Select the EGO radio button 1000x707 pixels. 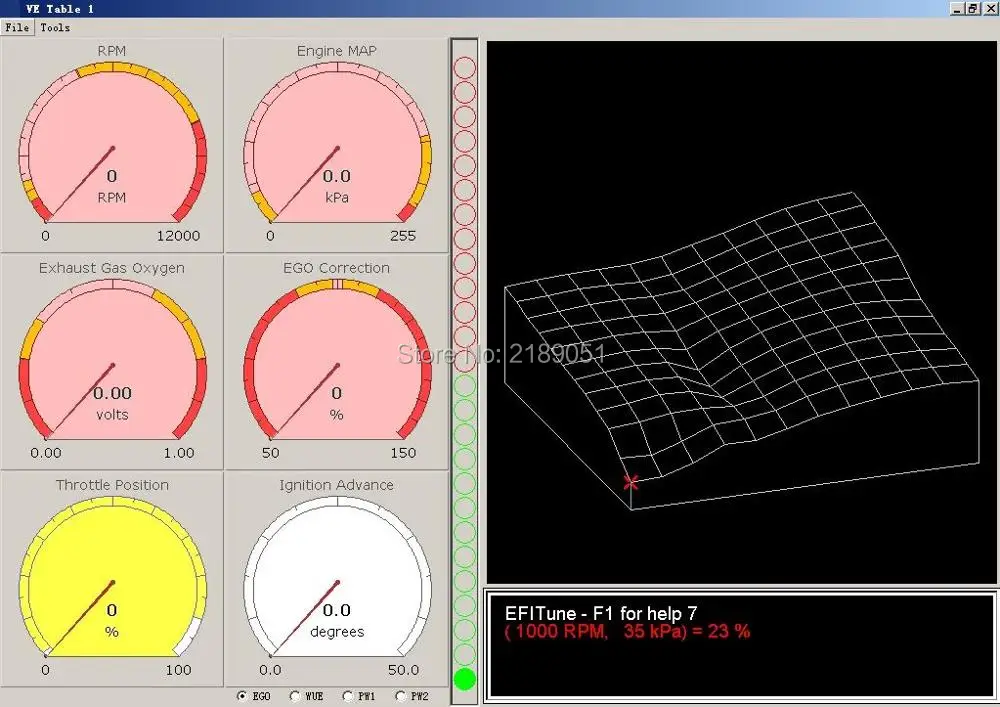(243, 696)
